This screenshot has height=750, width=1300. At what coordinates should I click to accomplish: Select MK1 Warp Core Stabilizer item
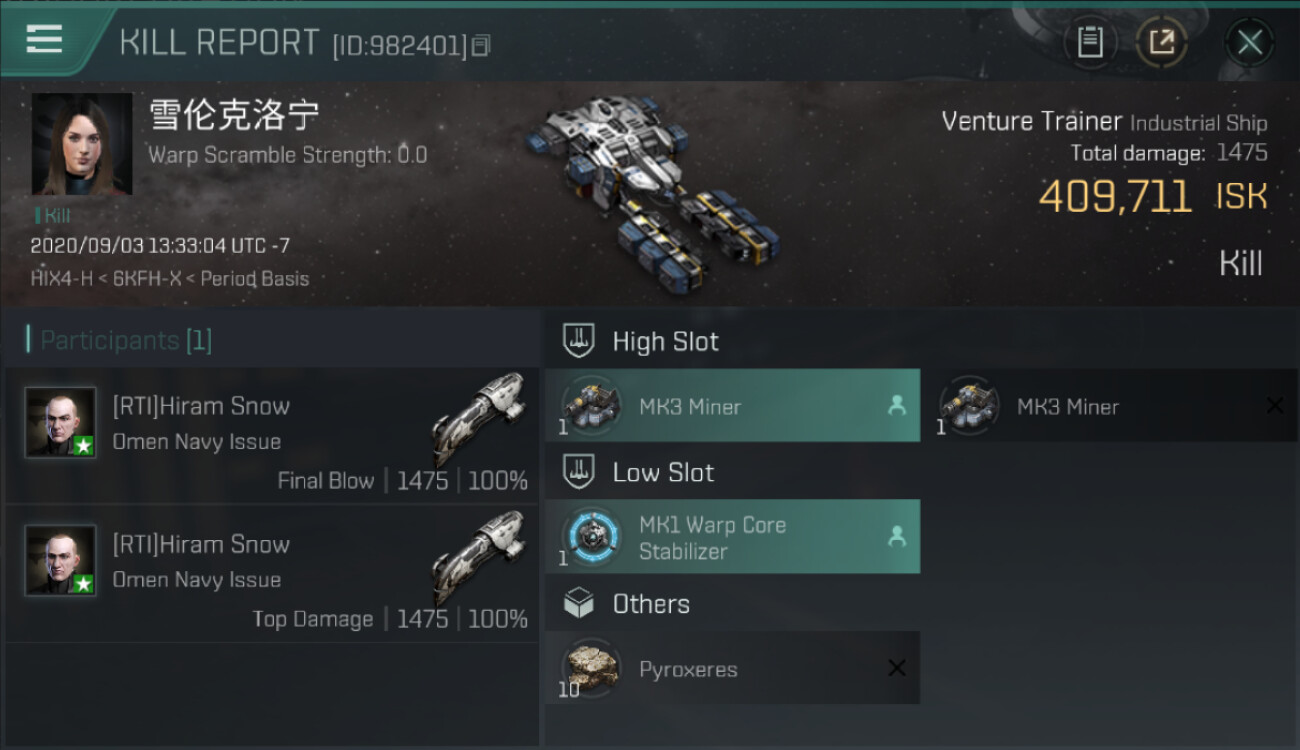732,537
